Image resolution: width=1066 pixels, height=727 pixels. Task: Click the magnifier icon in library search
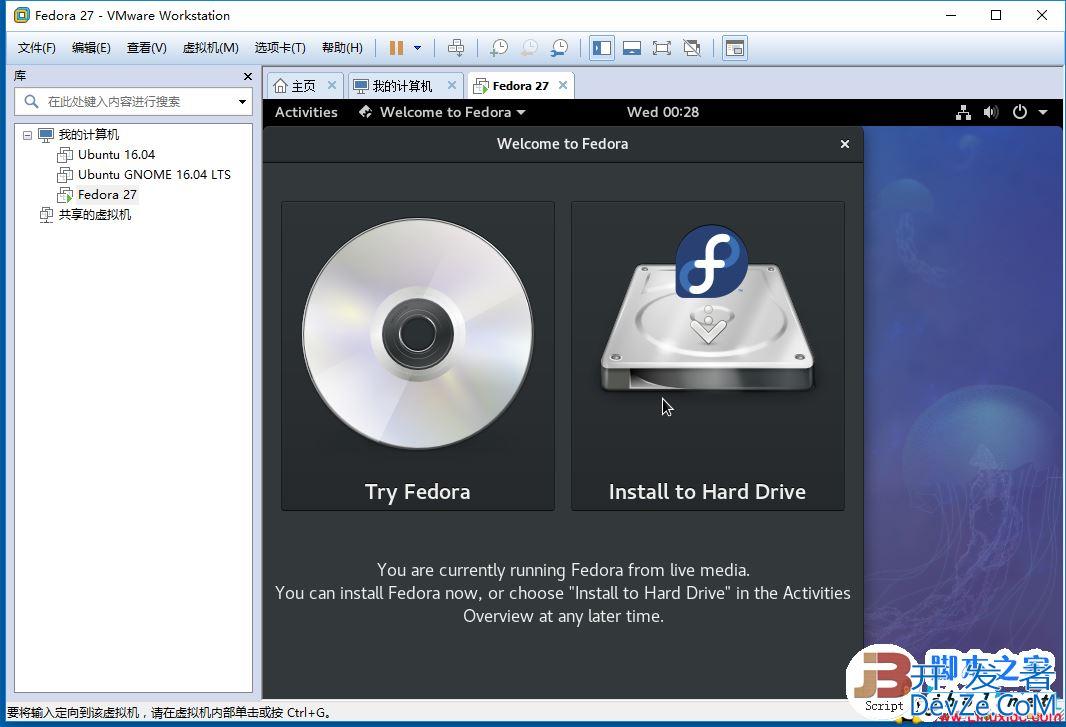31,102
